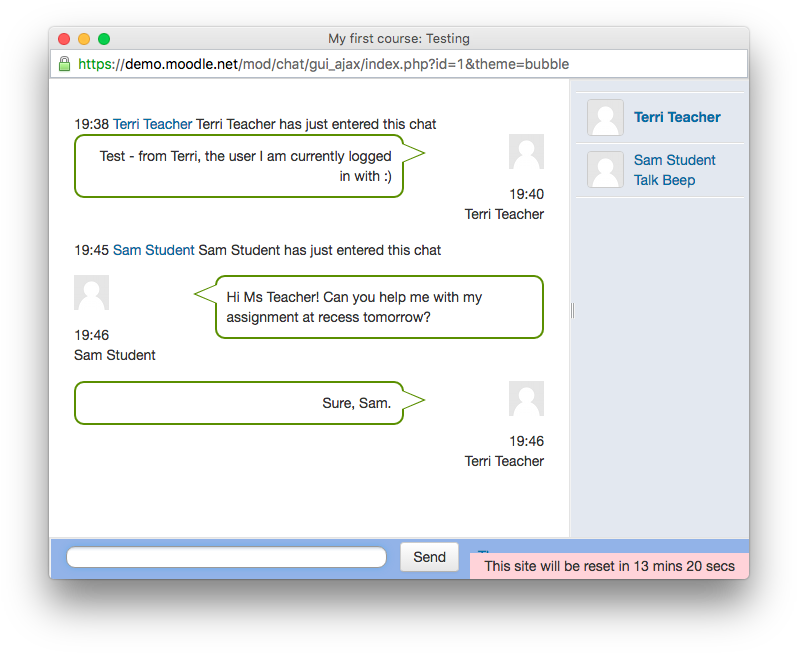This screenshot has height=653, width=797.
Task: Click Sam Student's avatar above the 19:46 timestamp
Action: coord(91,293)
